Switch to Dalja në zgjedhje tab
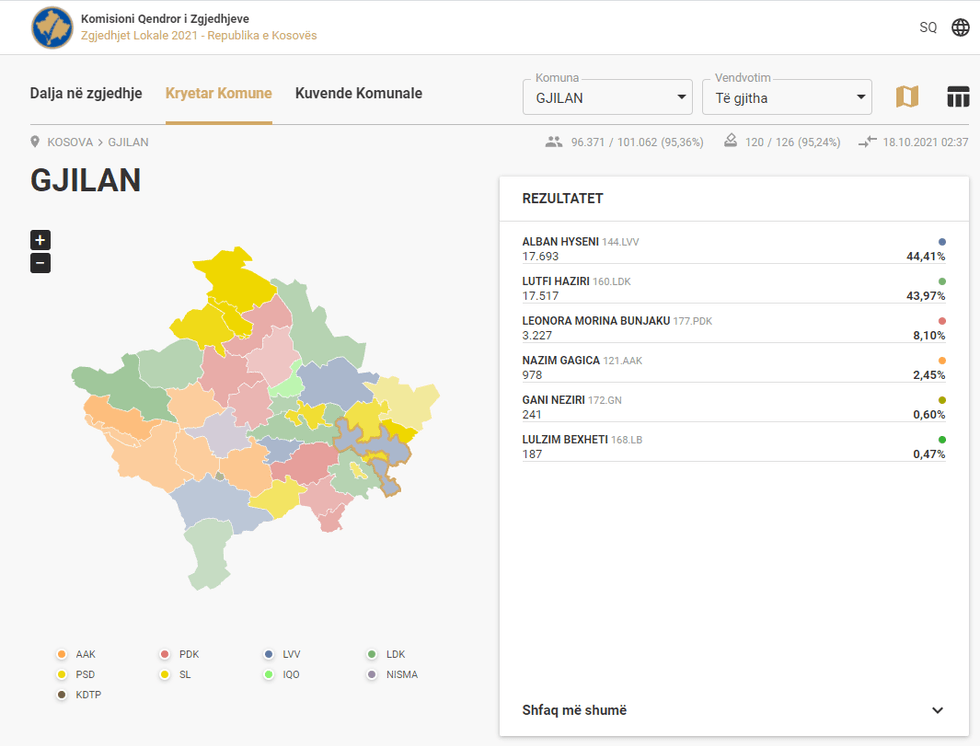This screenshot has height=746, width=980. pyautogui.click(x=86, y=94)
